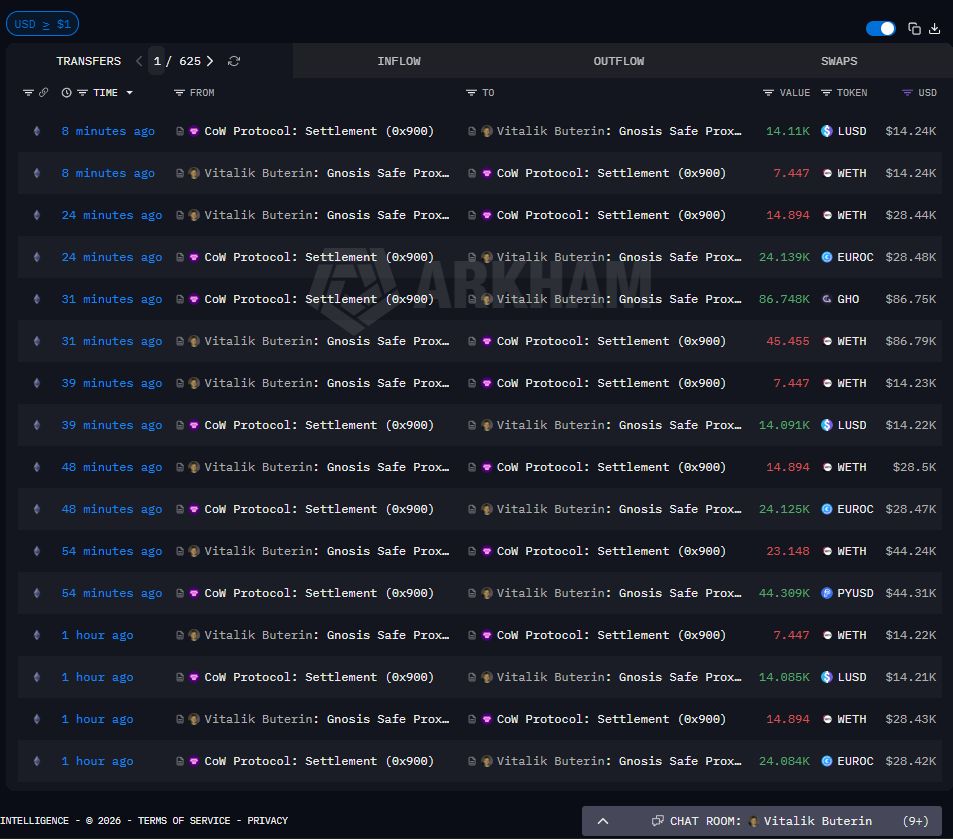Image resolution: width=953 pixels, height=839 pixels.
Task: Click the next page arrow
Action: (210, 61)
